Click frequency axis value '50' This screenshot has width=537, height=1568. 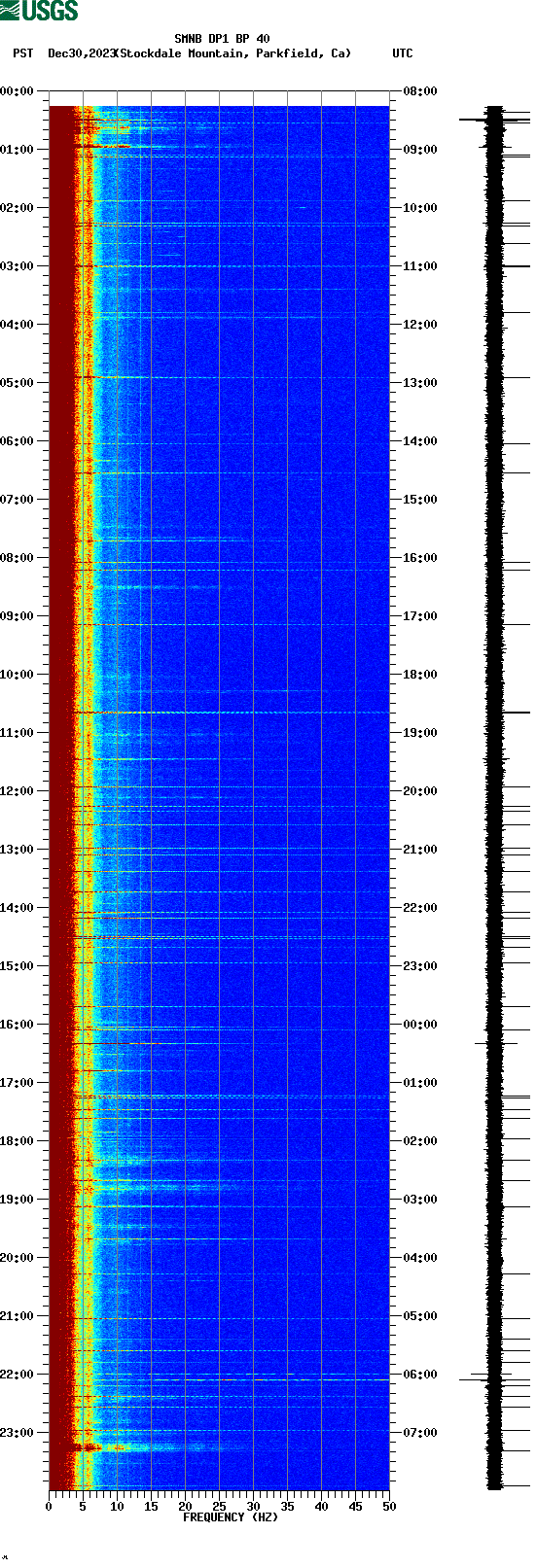tap(389, 1507)
